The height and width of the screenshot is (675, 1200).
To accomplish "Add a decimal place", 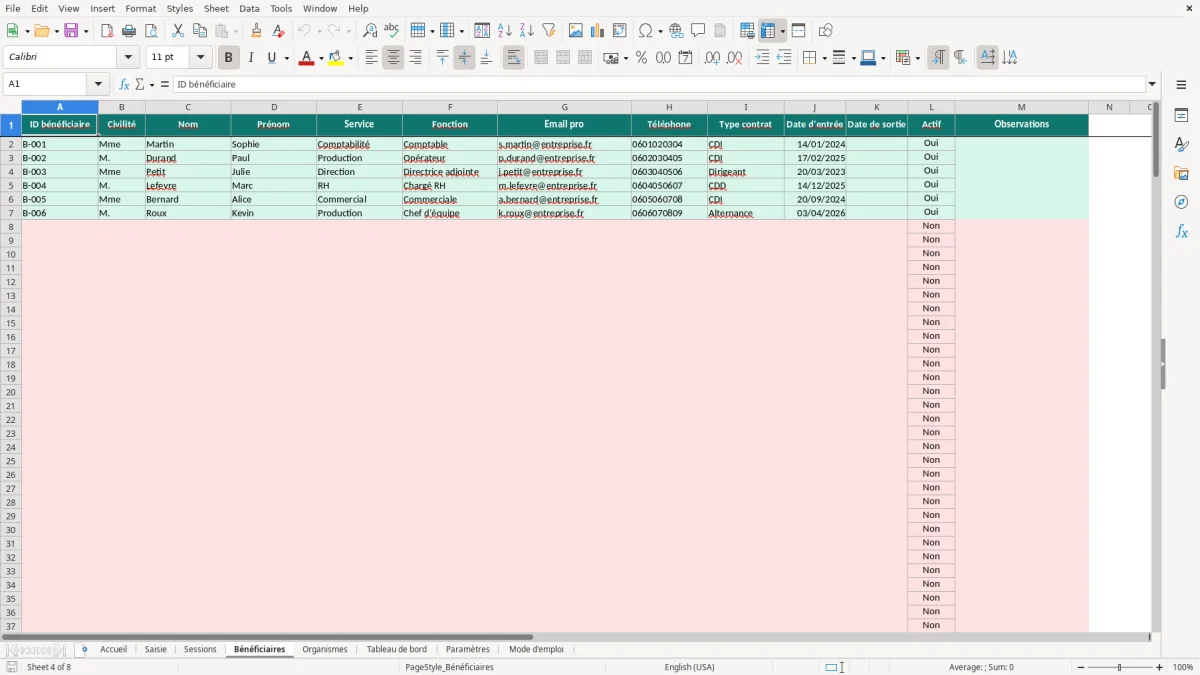I will (712, 58).
